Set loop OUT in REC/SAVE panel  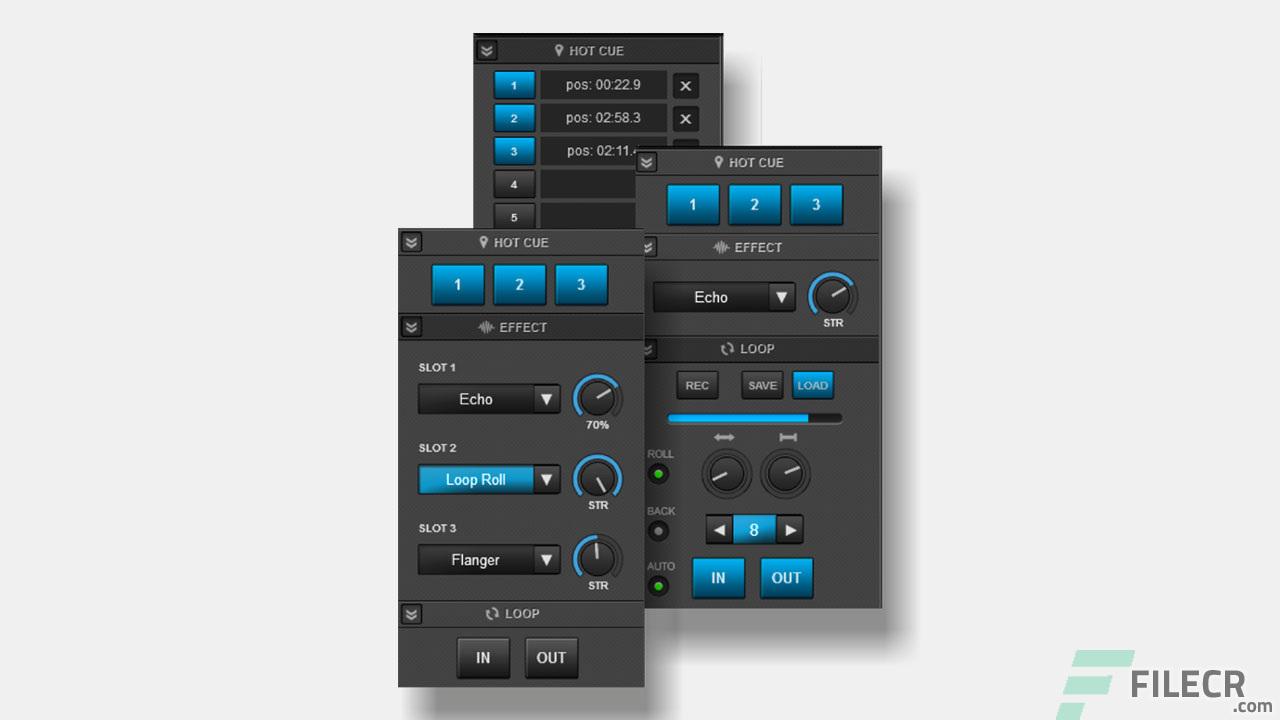coord(786,578)
